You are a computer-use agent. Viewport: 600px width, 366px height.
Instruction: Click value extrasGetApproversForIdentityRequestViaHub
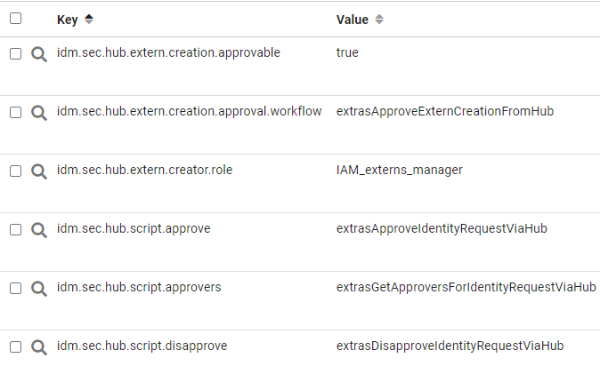pos(466,288)
